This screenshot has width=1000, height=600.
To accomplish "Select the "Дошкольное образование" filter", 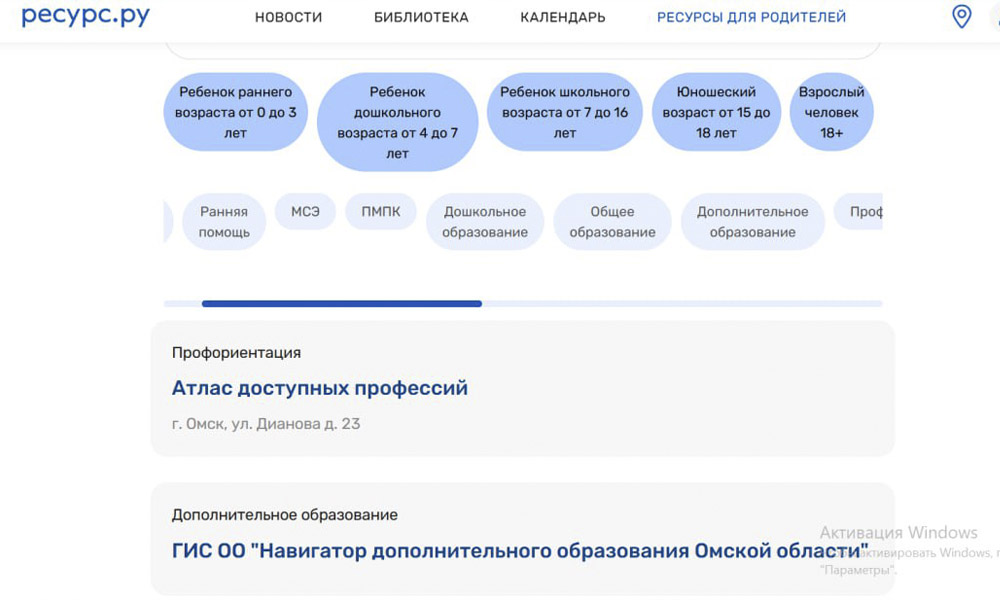I will coord(484,221).
